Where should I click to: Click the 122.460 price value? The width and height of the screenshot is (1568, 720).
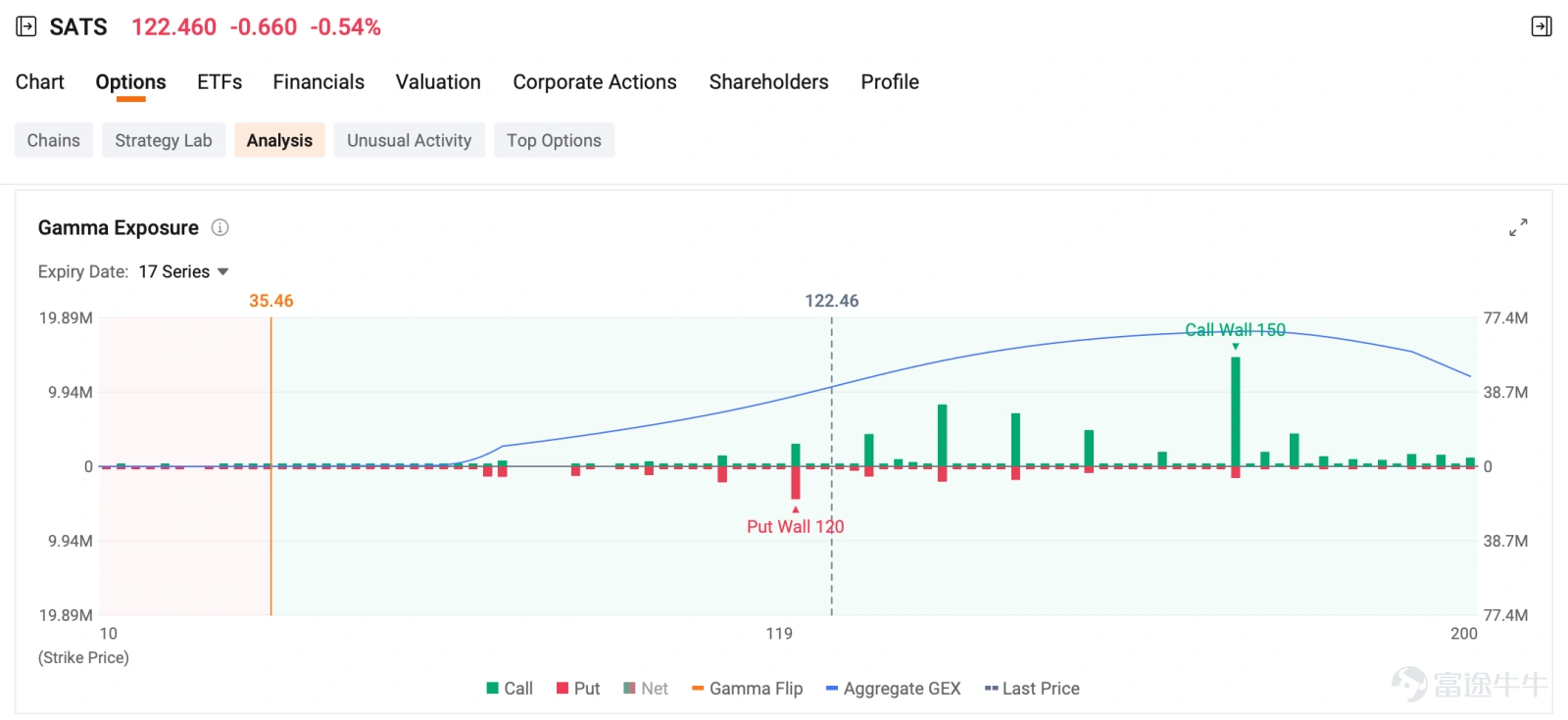pyautogui.click(x=173, y=26)
